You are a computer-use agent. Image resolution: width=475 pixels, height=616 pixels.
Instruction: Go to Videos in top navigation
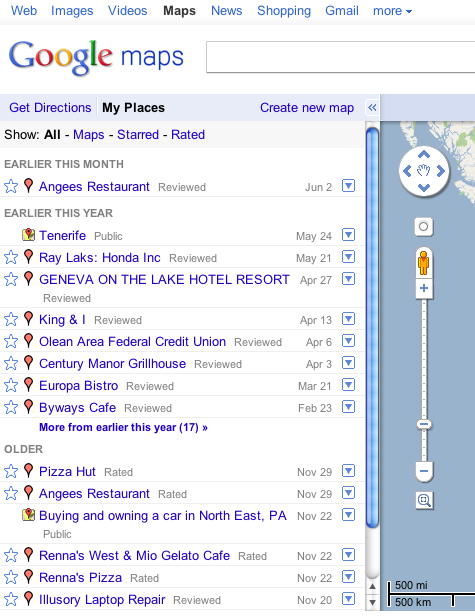(x=128, y=11)
